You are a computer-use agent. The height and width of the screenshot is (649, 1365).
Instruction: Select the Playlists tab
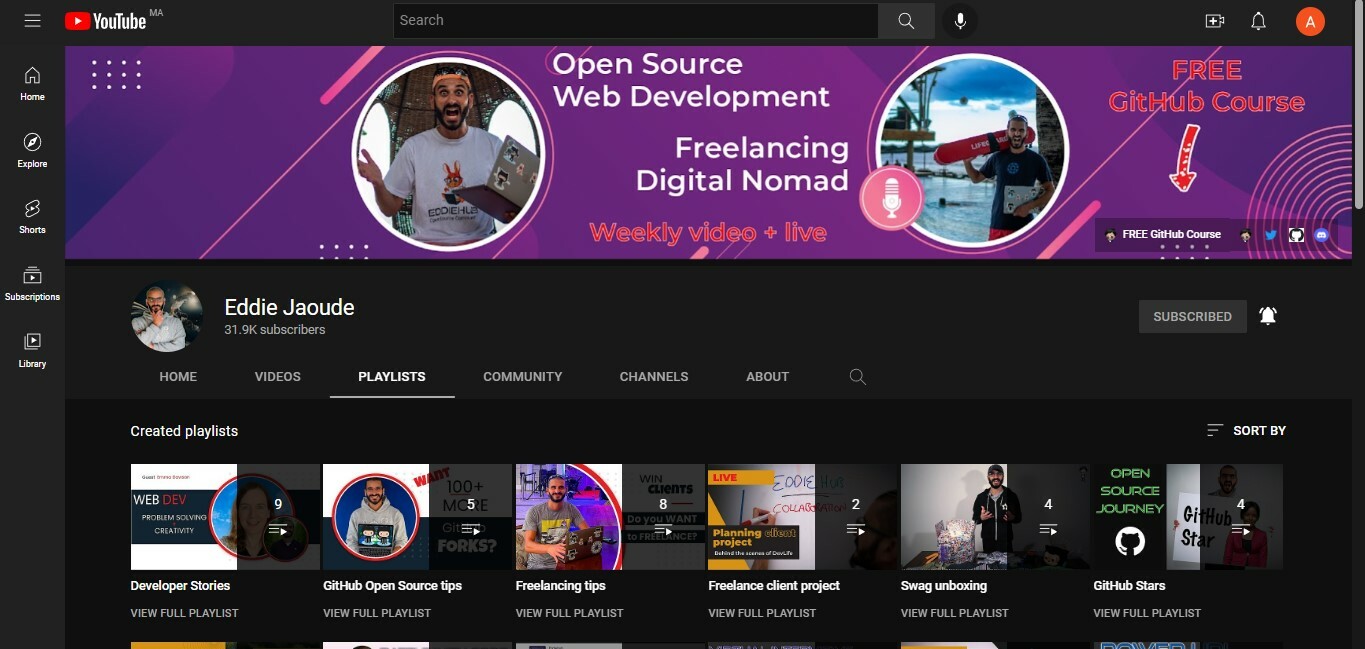[x=392, y=377]
